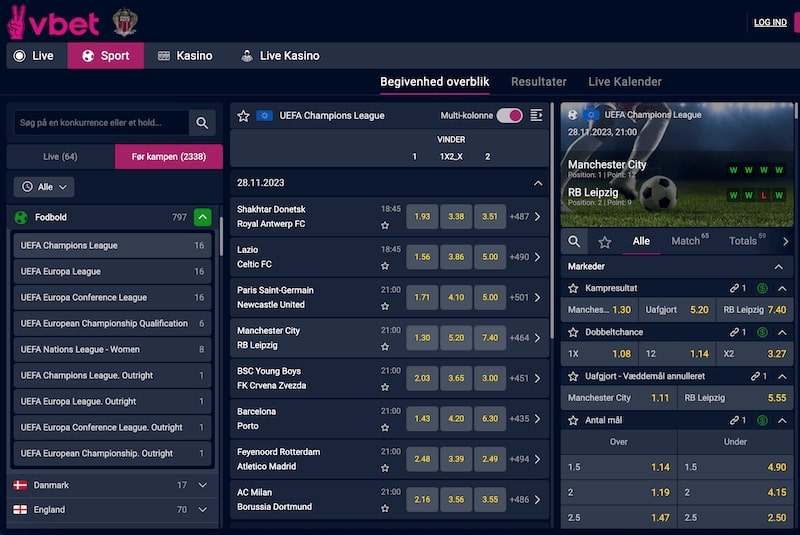Click the layout list icon next to Multi-kolonne

click(536, 116)
